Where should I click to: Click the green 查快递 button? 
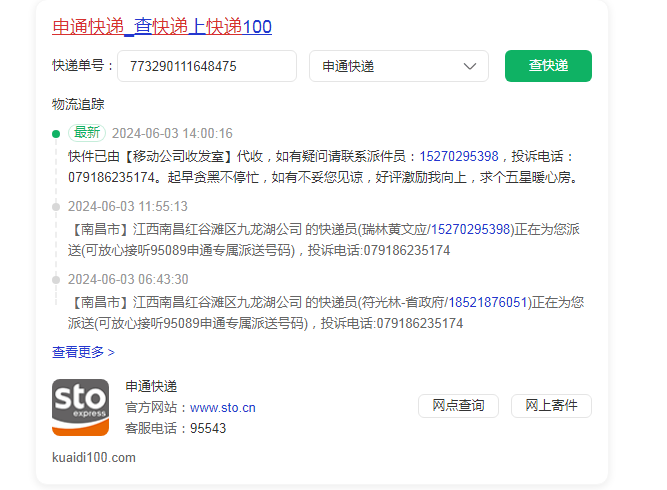(x=548, y=66)
